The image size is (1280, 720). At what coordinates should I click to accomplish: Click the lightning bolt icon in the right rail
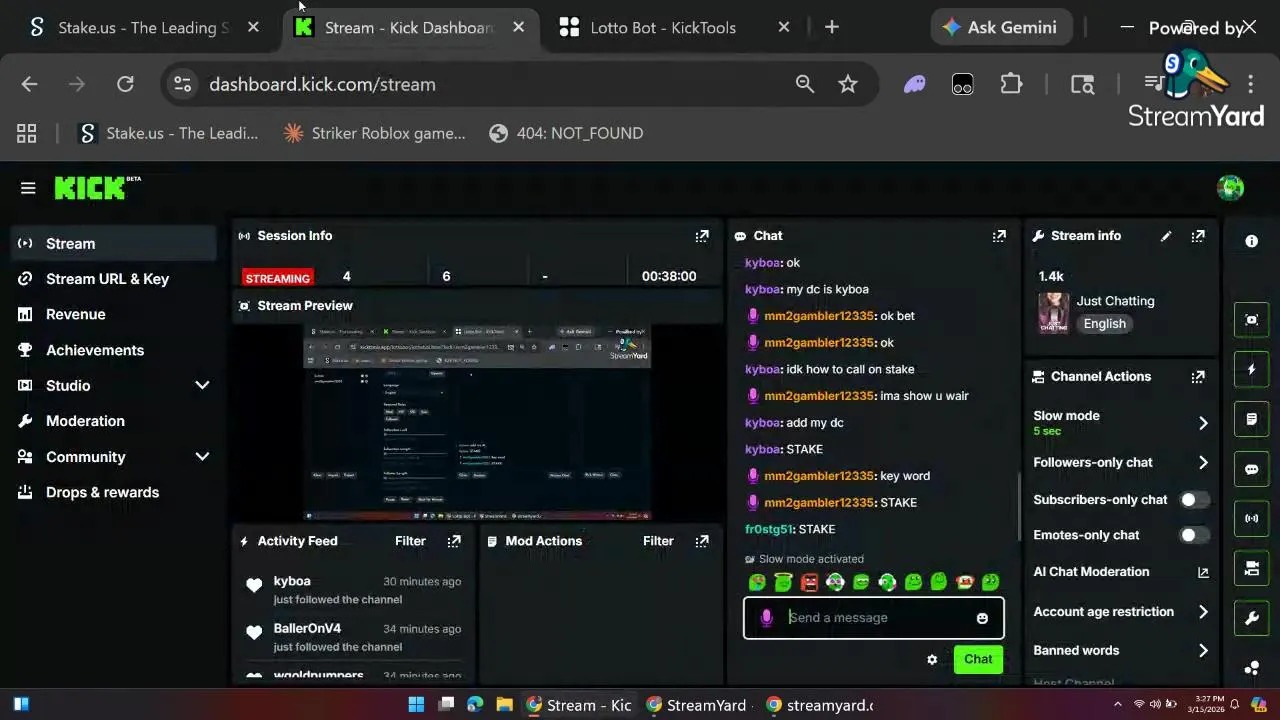(x=1251, y=369)
